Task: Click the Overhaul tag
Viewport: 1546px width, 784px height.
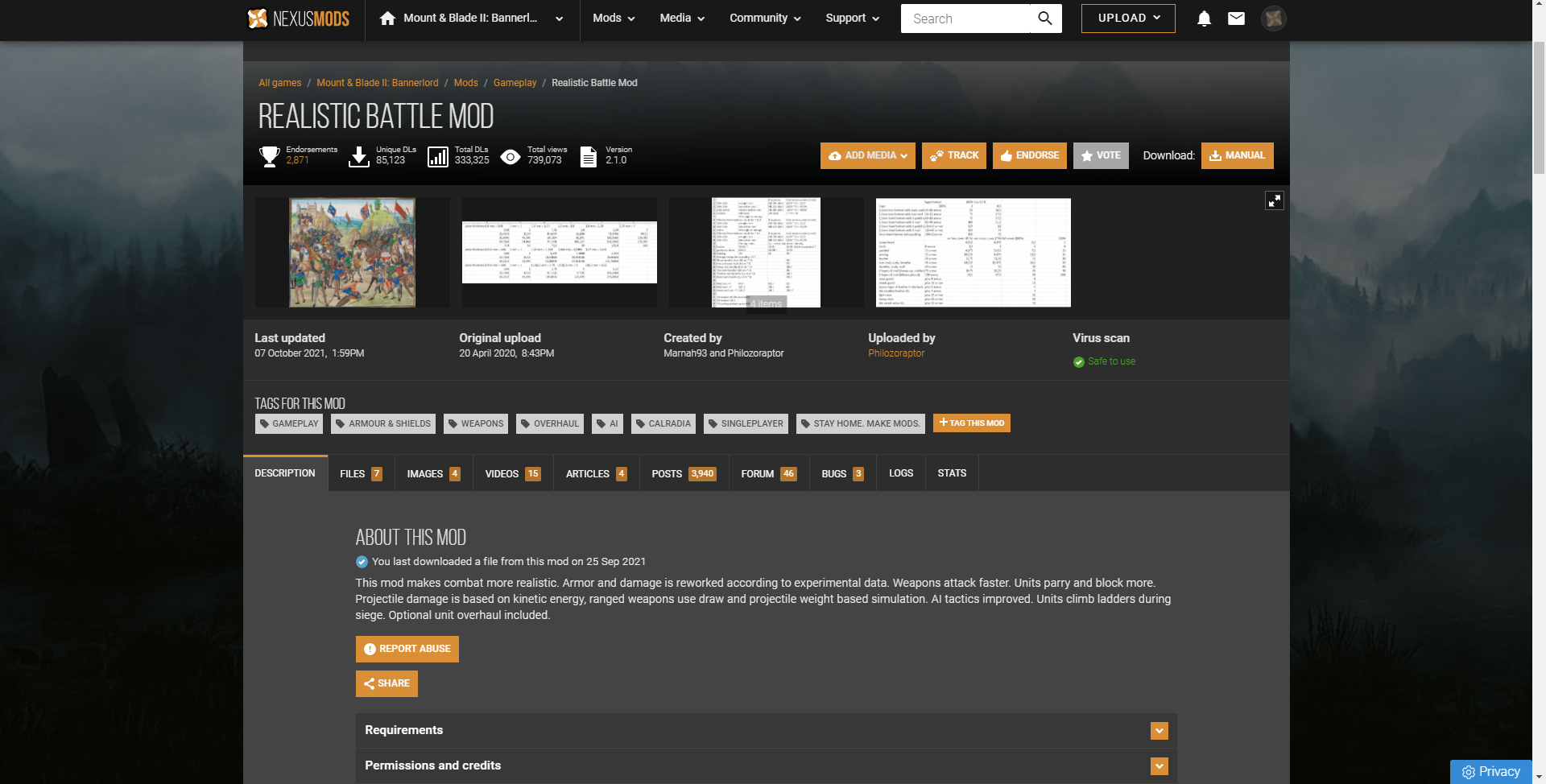Action: click(550, 424)
